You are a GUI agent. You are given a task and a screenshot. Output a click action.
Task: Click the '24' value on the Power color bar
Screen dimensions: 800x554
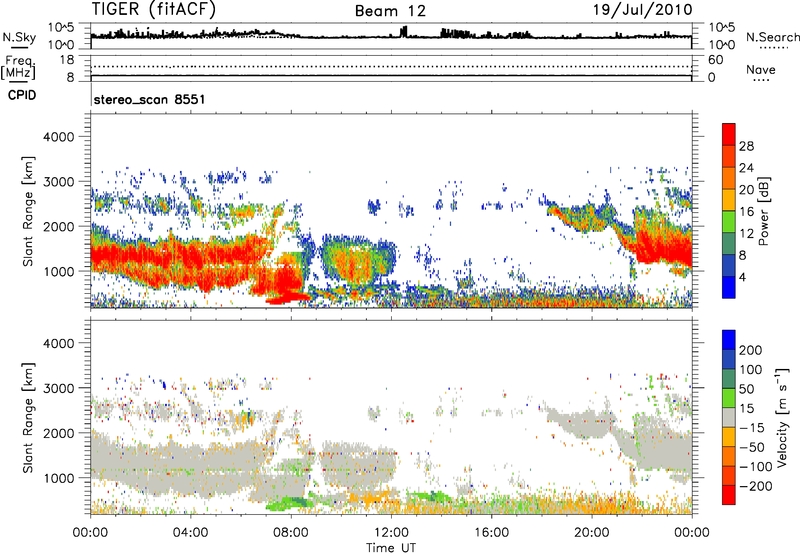tap(746, 168)
